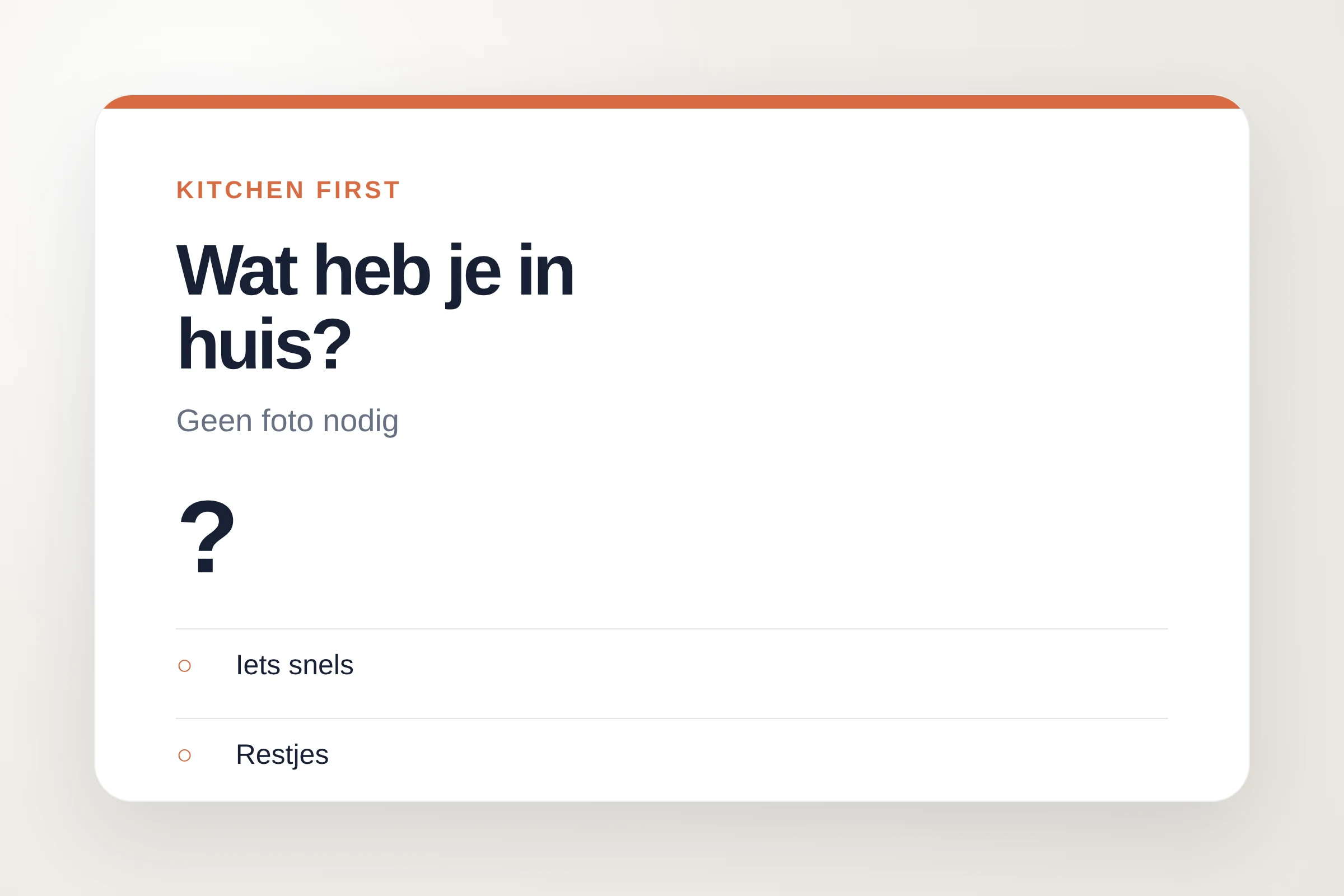
Task: Click the word snels in first option
Action: pyautogui.click(x=321, y=665)
